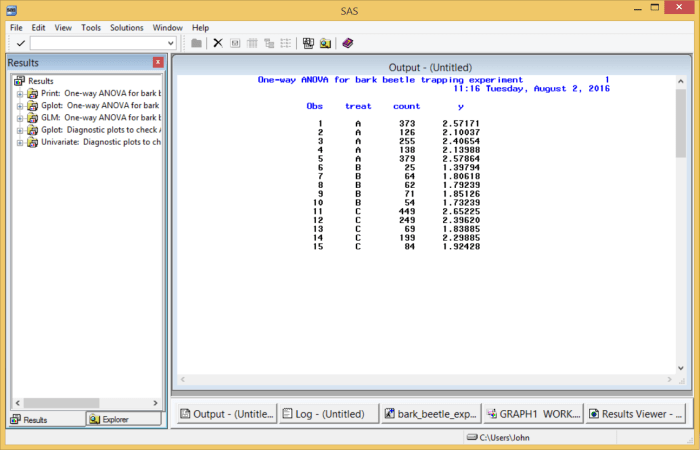
Task: Open the Window menu
Action: (167, 28)
